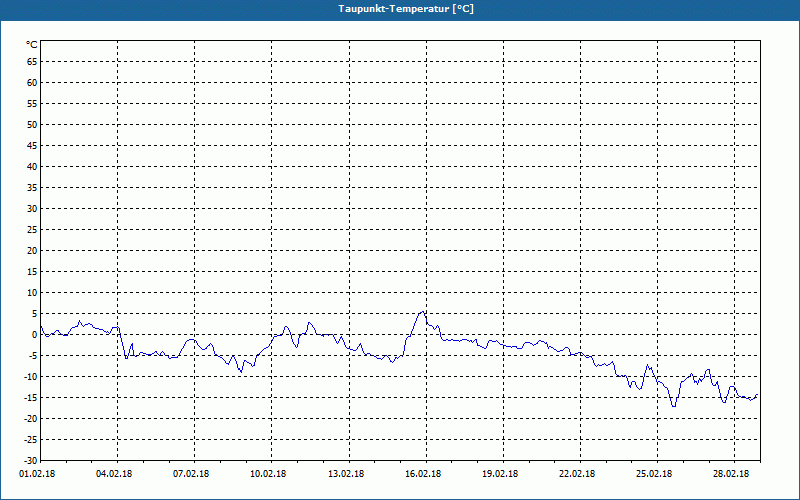The width and height of the screenshot is (800, 500).
Task: Click the Taupunkt-Temperatur [°C] chart title
Action: (406, 9)
